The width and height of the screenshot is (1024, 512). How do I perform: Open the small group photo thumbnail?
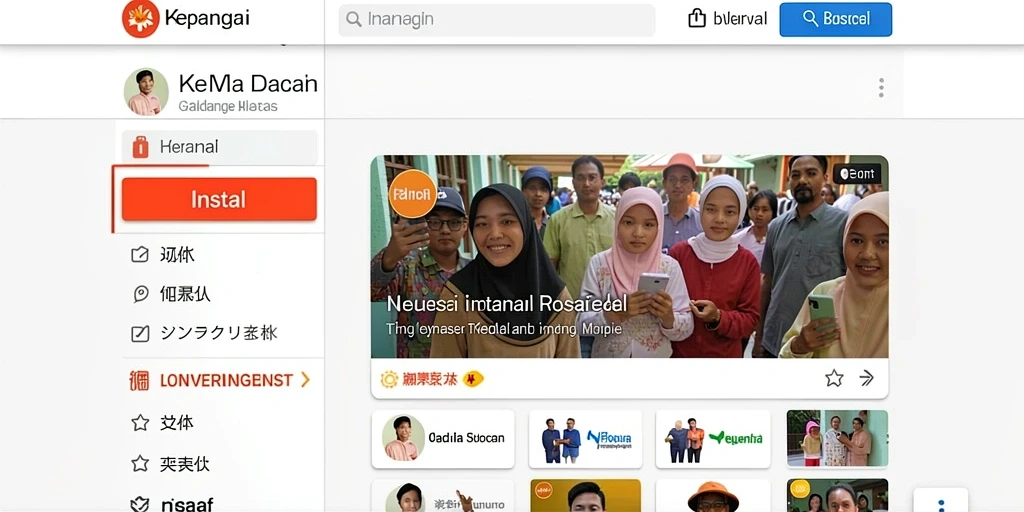pos(837,439)
